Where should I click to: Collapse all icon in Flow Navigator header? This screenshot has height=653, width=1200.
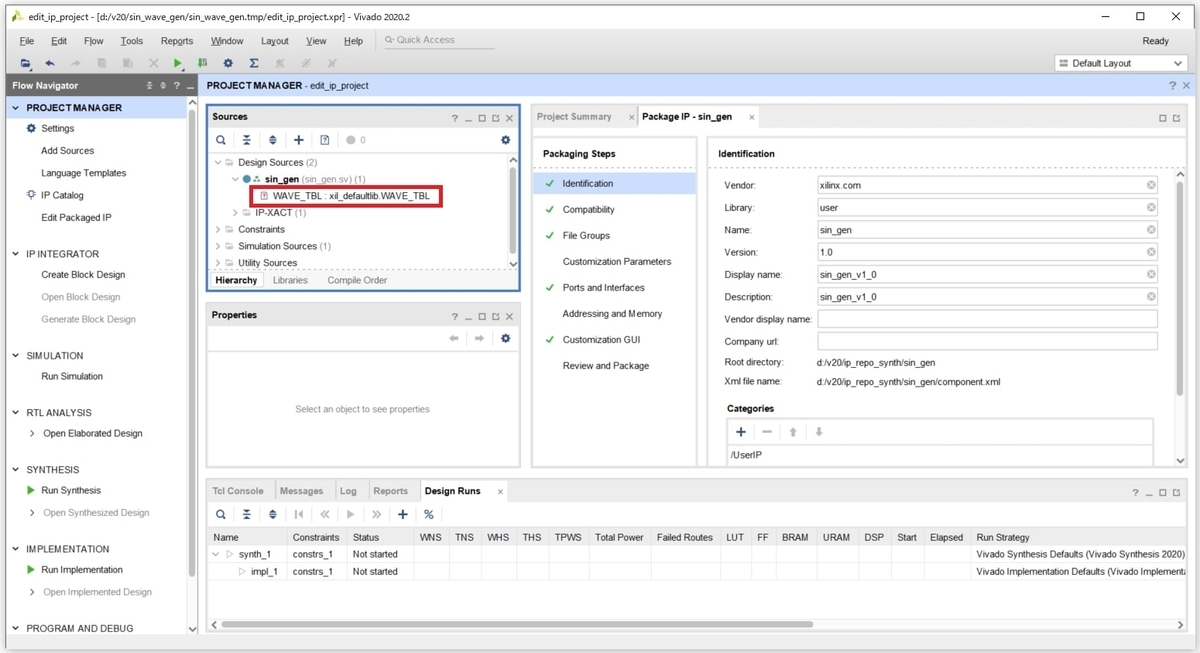tap(150, 86)
